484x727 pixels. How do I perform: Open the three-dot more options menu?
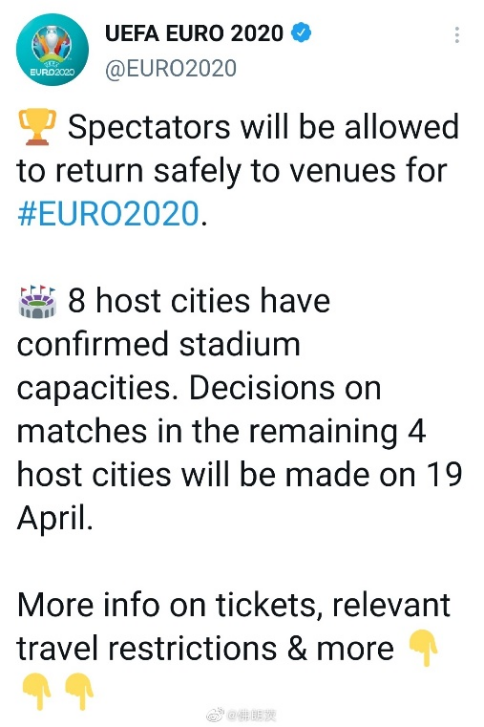[457, 35]
